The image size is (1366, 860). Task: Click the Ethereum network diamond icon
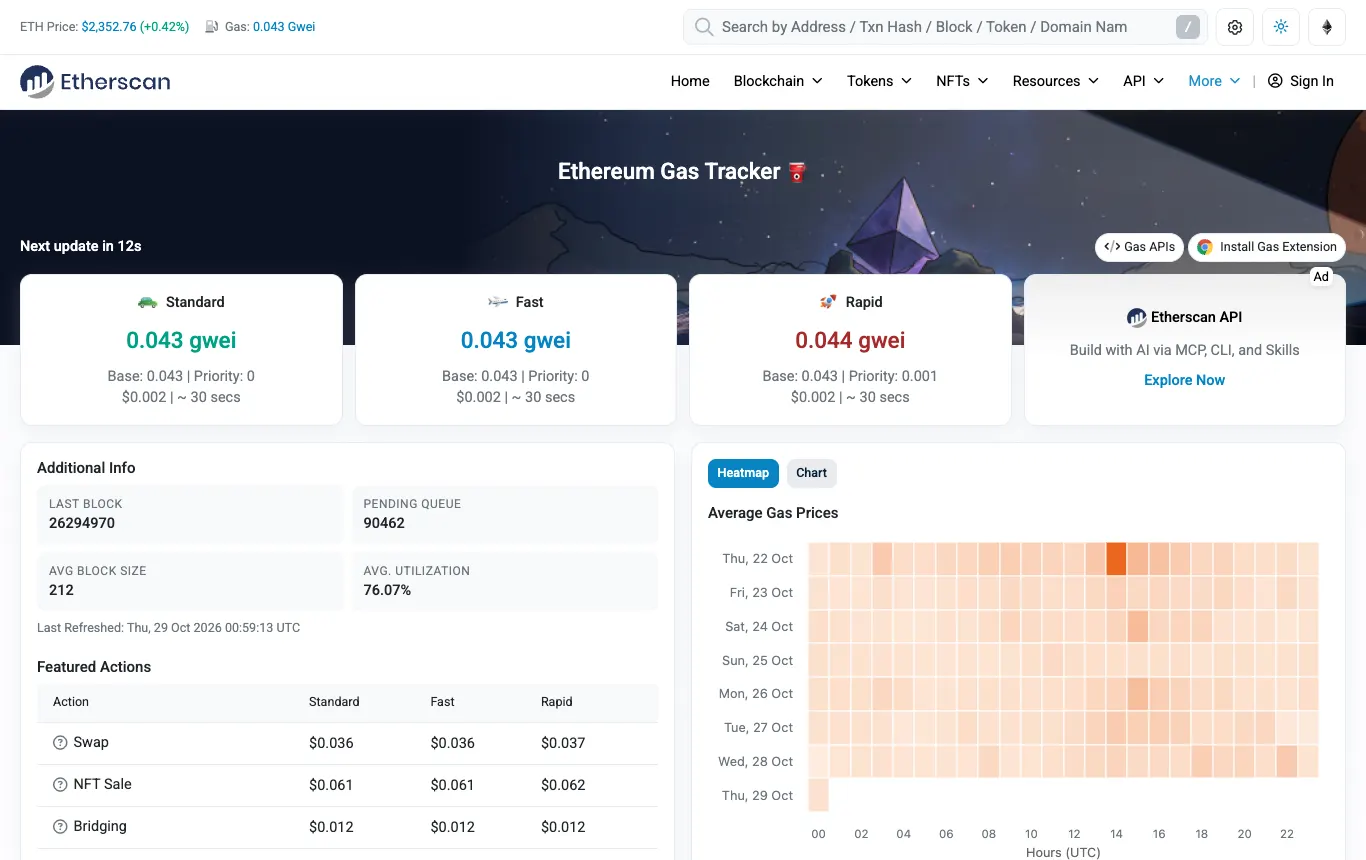pyautogui.click(x=1327, y=27)
